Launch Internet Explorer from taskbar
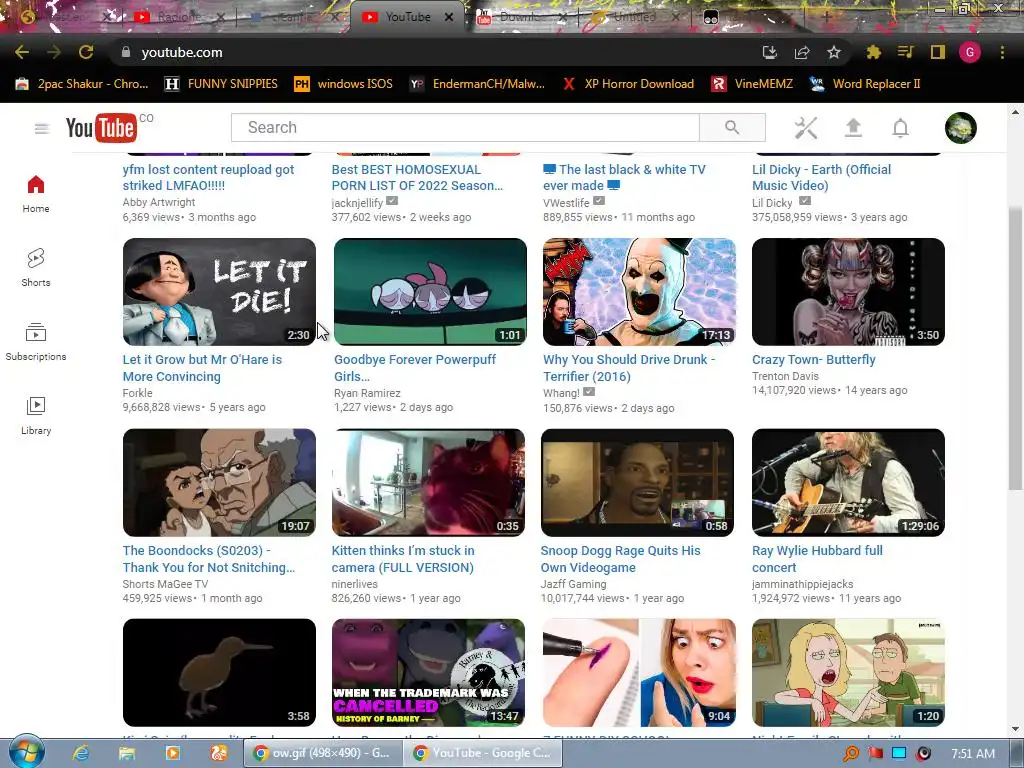The image size is (1024, 768). [81, 753]
